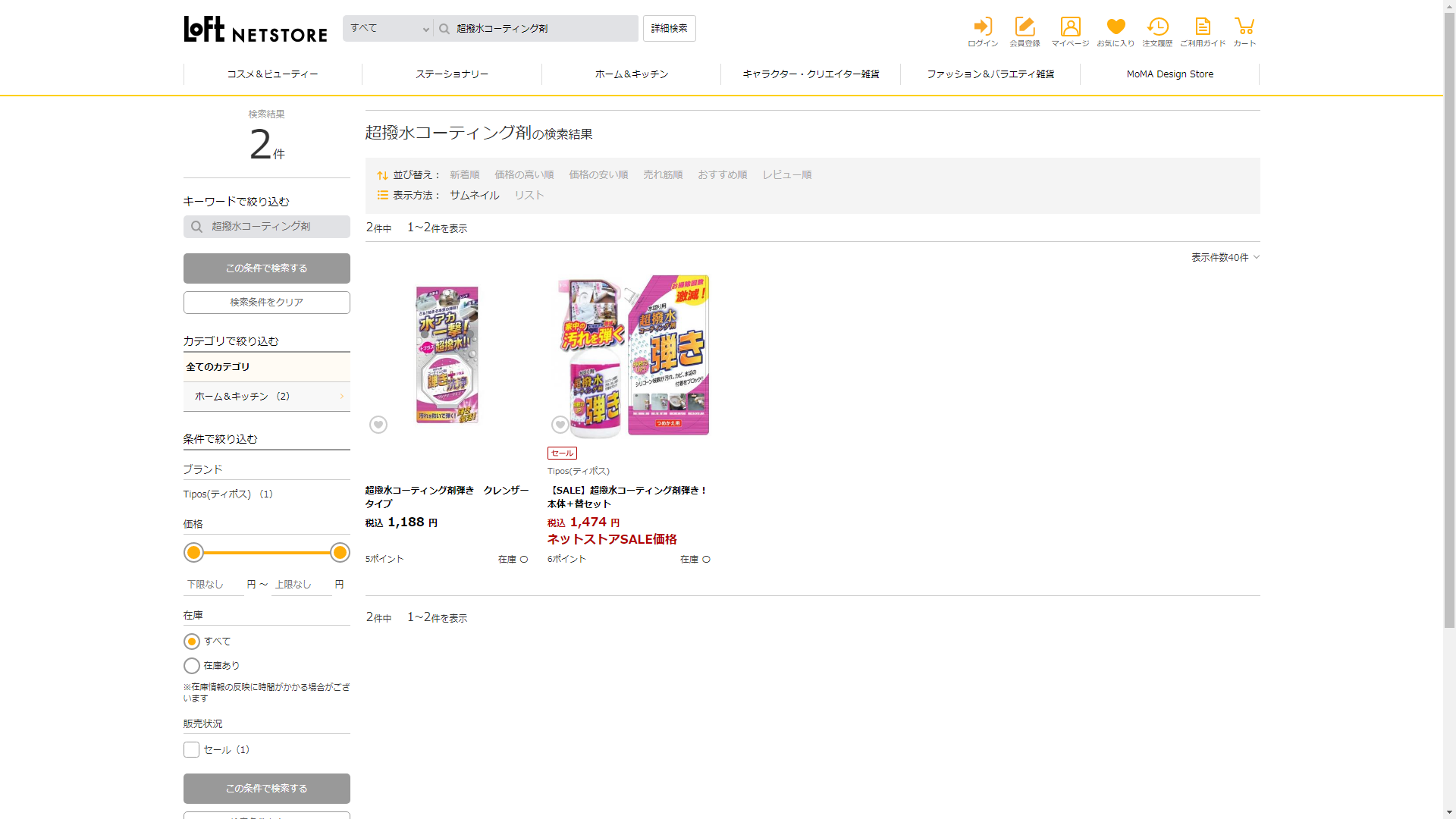
Task: Open the すべて search category dropdown
Action: pos(388,29)
